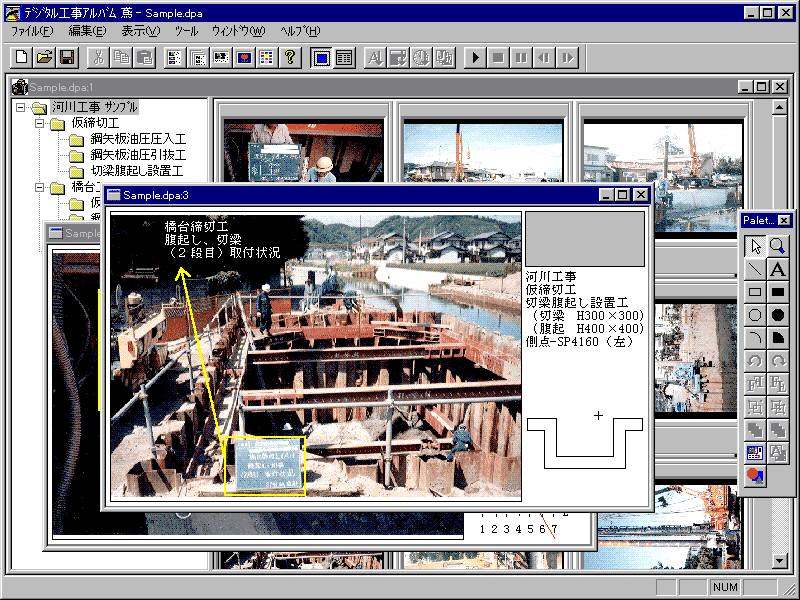
Task: Open the help icon with the question mark
Action: coord(290,57)
